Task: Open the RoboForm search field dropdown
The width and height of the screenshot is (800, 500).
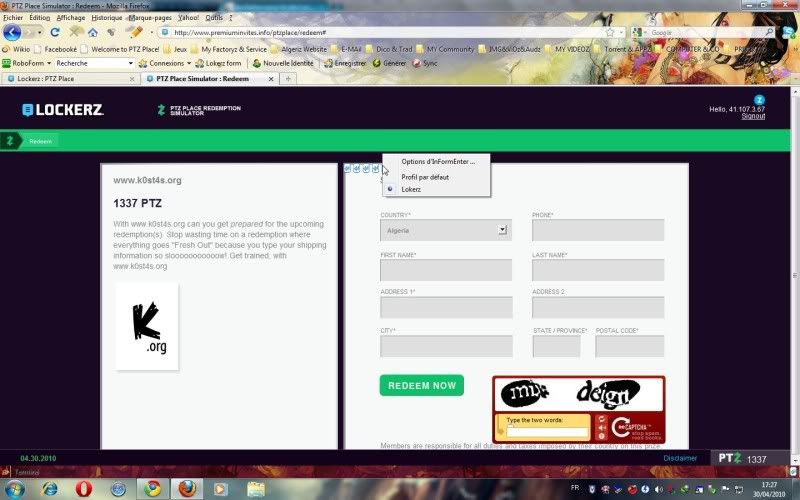Action: point(130,63)
